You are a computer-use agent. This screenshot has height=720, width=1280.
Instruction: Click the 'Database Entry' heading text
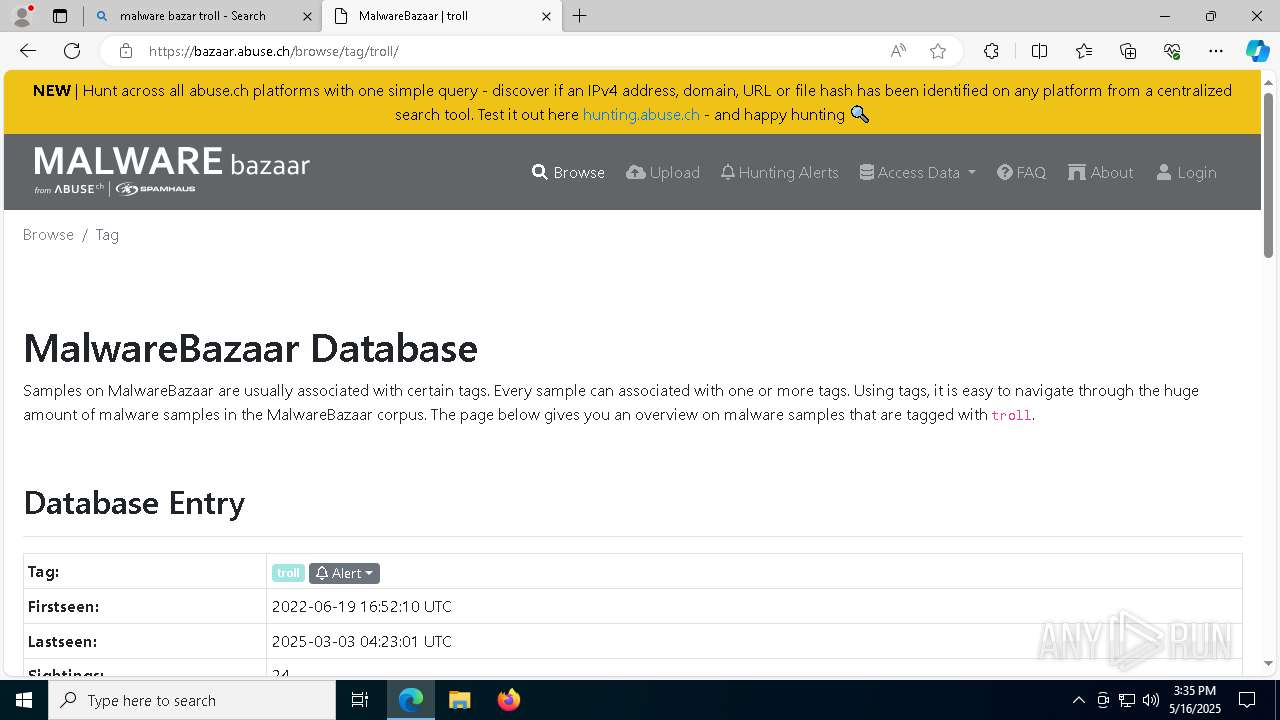click(134, 502)
